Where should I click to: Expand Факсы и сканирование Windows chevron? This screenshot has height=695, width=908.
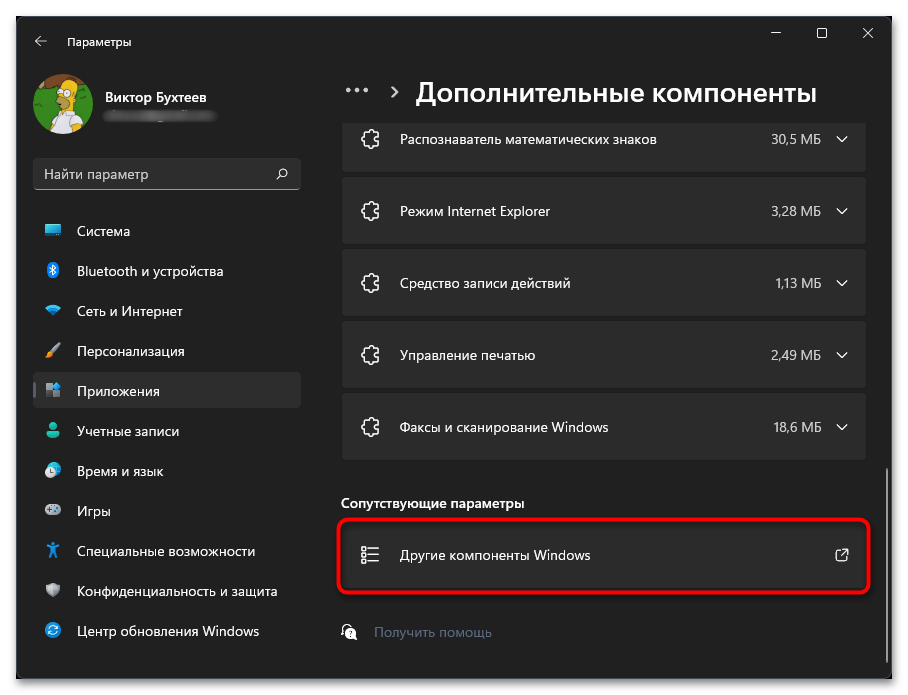click(842, 427)
